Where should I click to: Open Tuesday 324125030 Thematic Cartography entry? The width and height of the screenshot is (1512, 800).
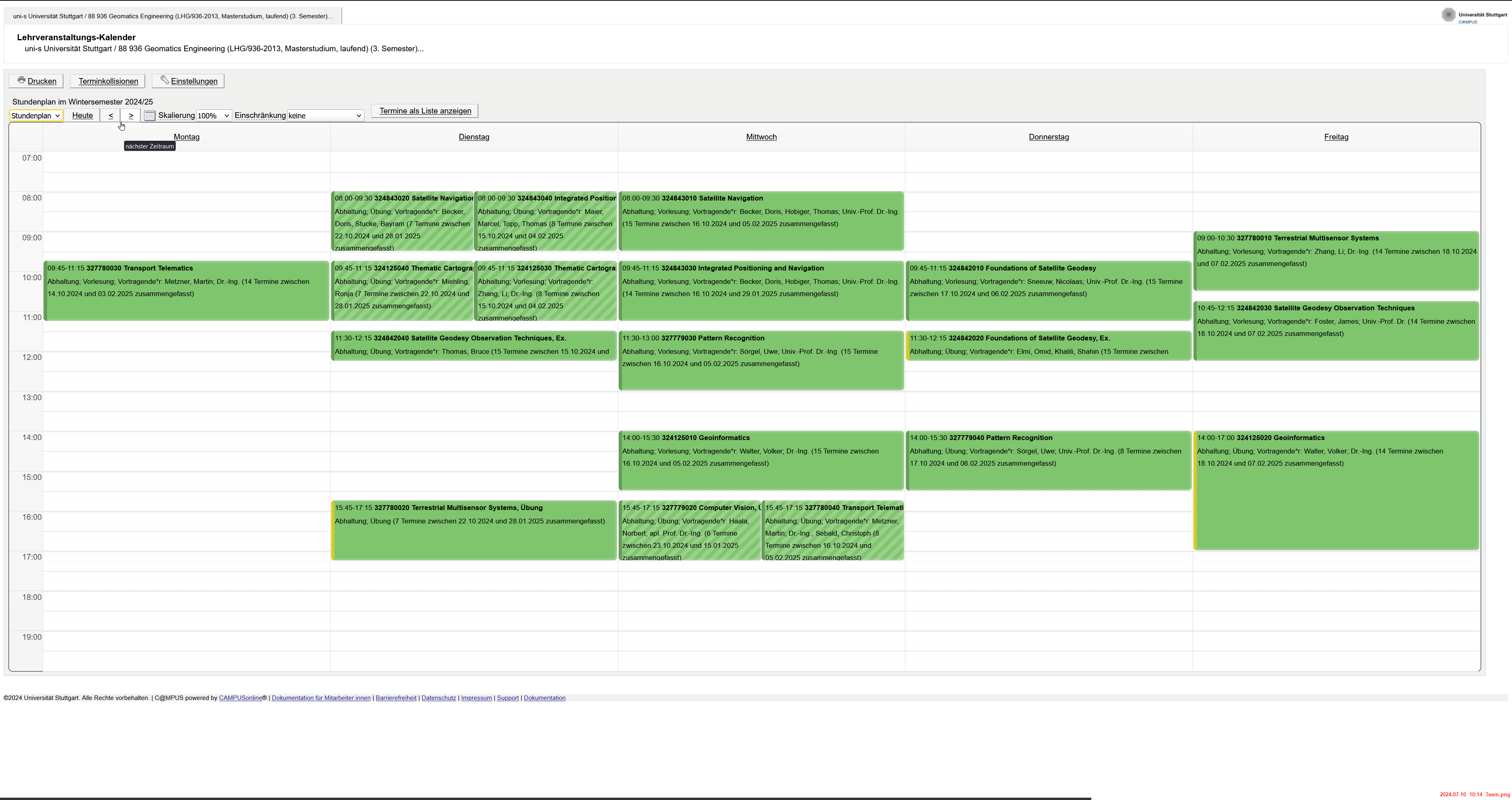pyautogui.click(x=545, y=290)
